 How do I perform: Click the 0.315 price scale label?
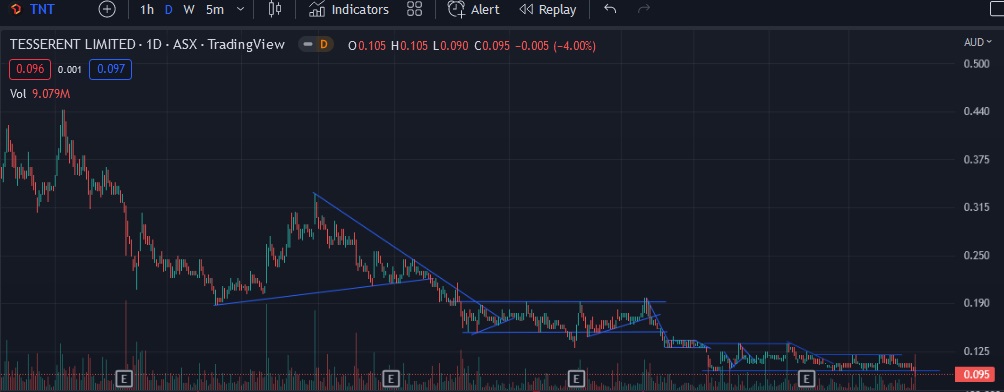coord(976,208)
